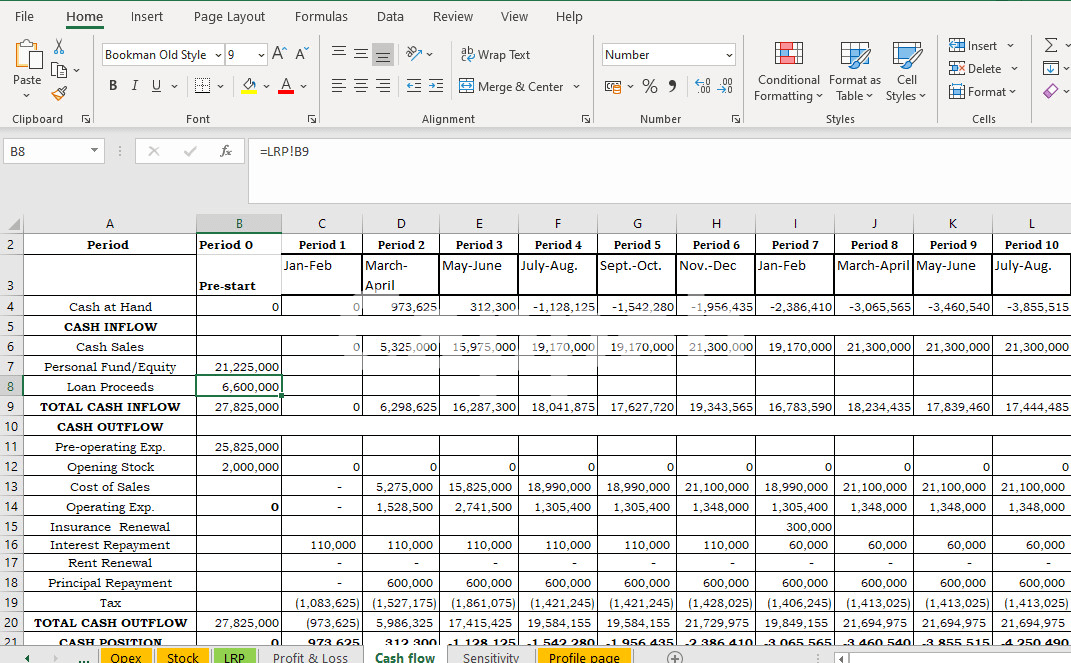This screenshot has width=1071, height=663.
Task: Click the Cut scissors icon
Action: pos(59,47)
